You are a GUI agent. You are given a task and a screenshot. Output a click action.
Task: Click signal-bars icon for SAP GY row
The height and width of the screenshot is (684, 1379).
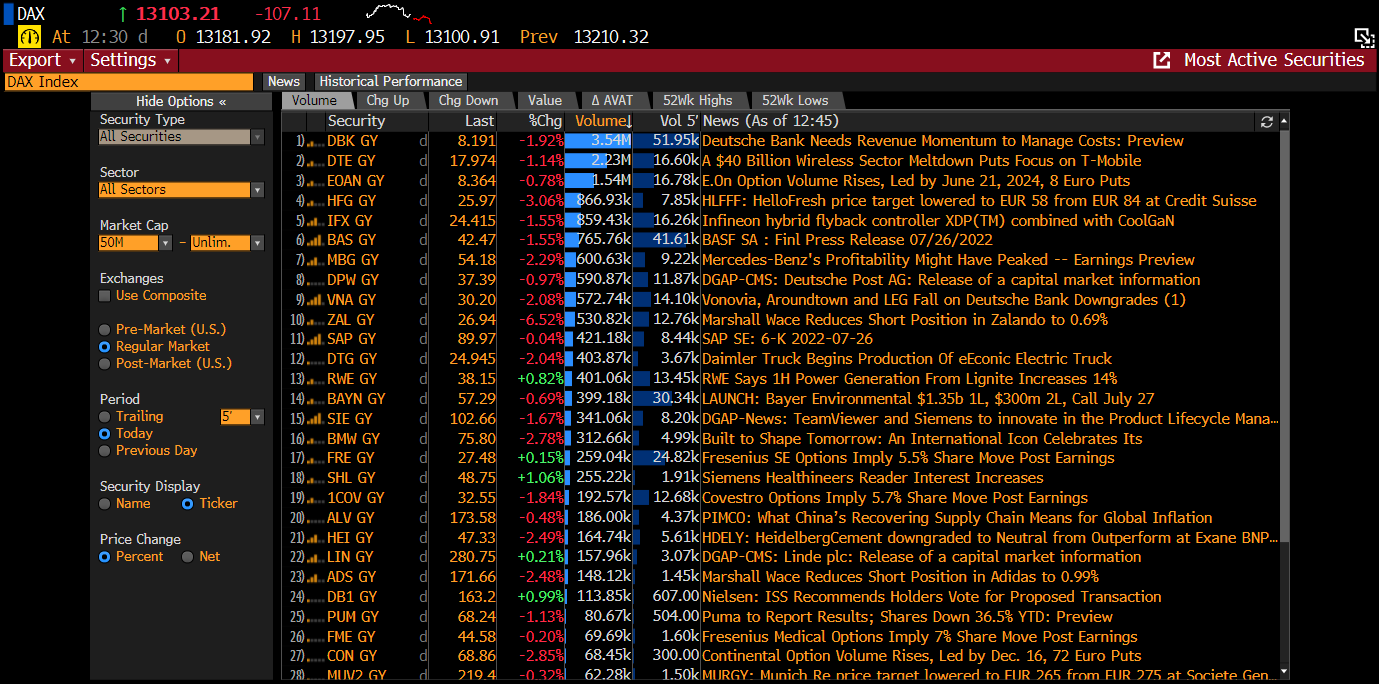(314, 339)
